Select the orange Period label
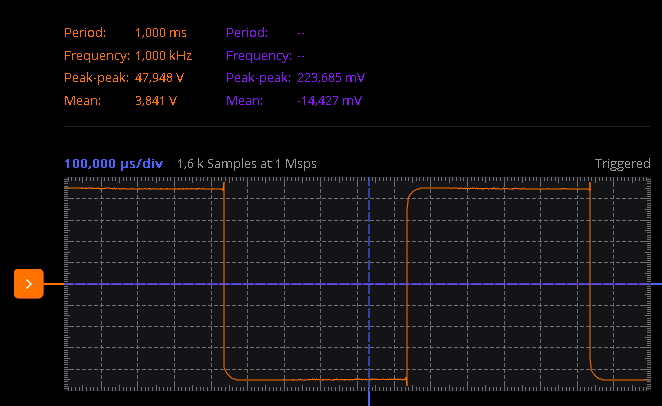This screenshot has width=662, height=406. click(x=84, y=32)
